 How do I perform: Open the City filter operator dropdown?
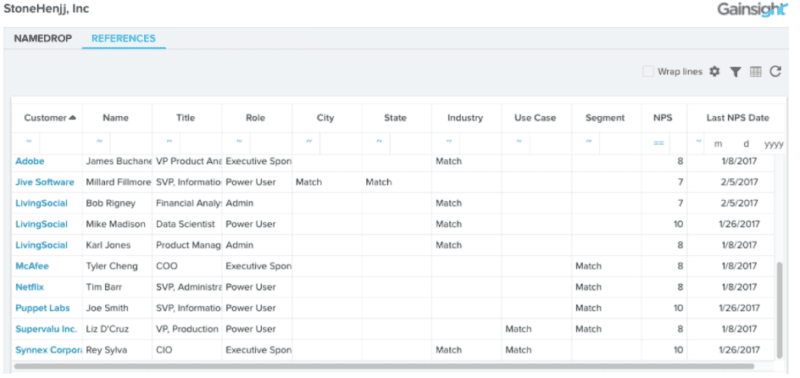(309, 142)
